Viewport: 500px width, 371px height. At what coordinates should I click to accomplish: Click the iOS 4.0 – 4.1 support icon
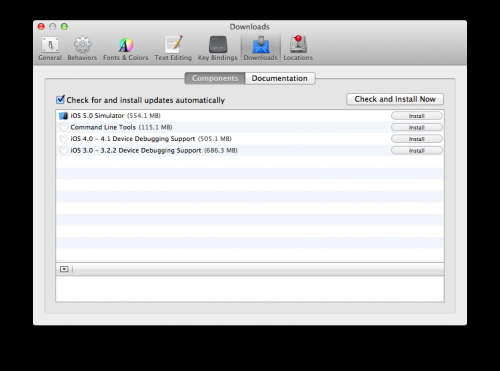[63, 139]
